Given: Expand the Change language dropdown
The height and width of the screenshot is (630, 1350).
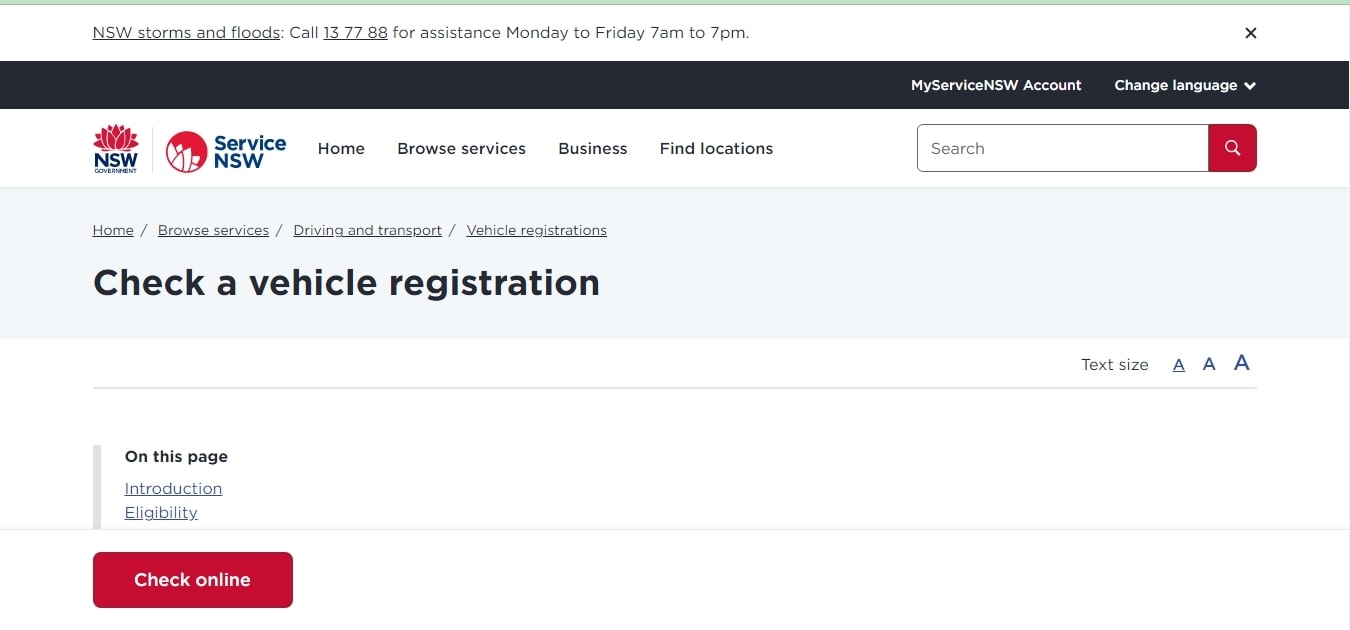Looking at the screenshot, I should pyautogui.click(x=1184, y=85).
